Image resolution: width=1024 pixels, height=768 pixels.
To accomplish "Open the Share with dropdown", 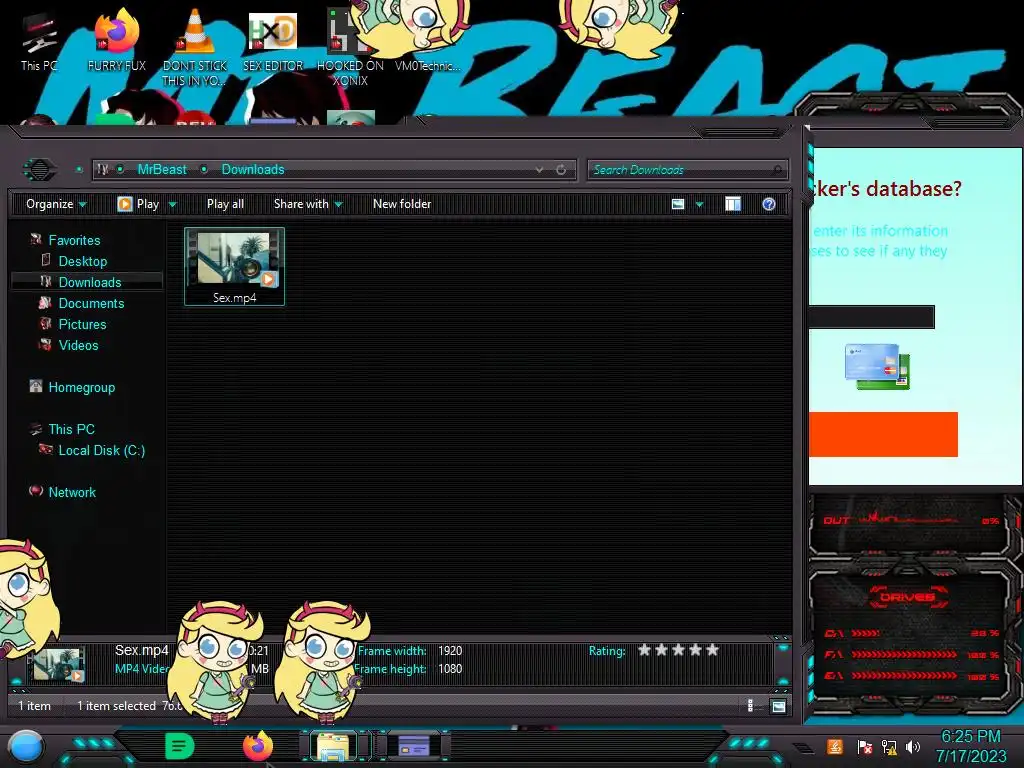I will (308, 204).
